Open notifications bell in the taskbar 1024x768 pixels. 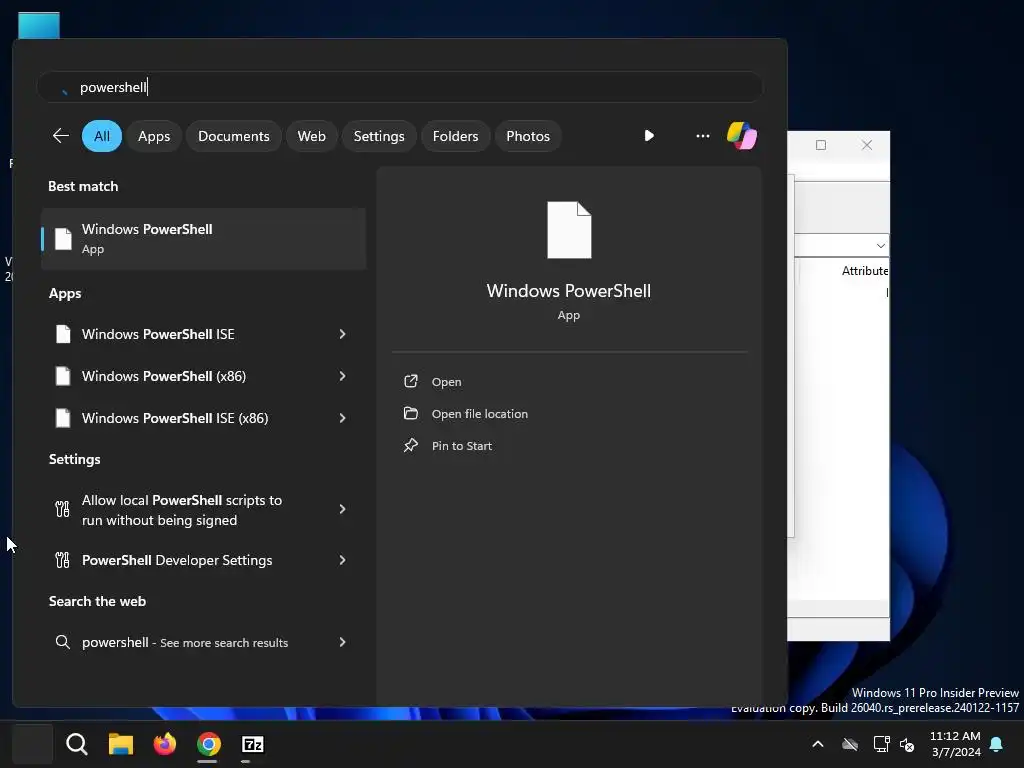click(997, 744)
